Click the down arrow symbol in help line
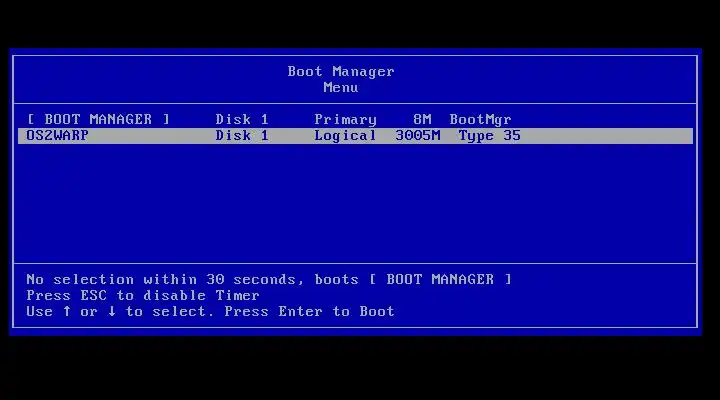The width and height of the screenshot is (720, 400). (112, 311)
